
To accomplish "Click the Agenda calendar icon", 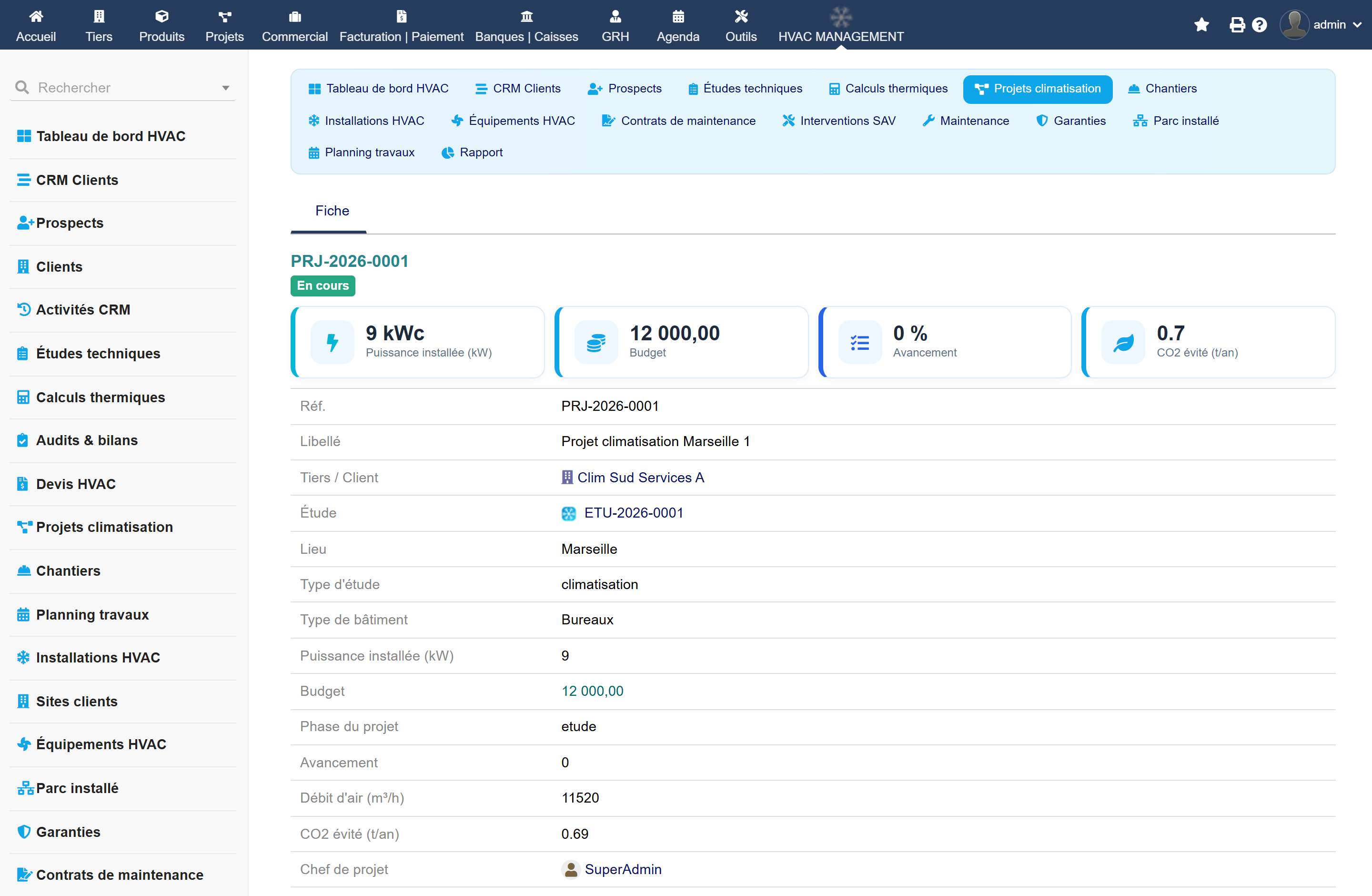I will click(678, 16).
